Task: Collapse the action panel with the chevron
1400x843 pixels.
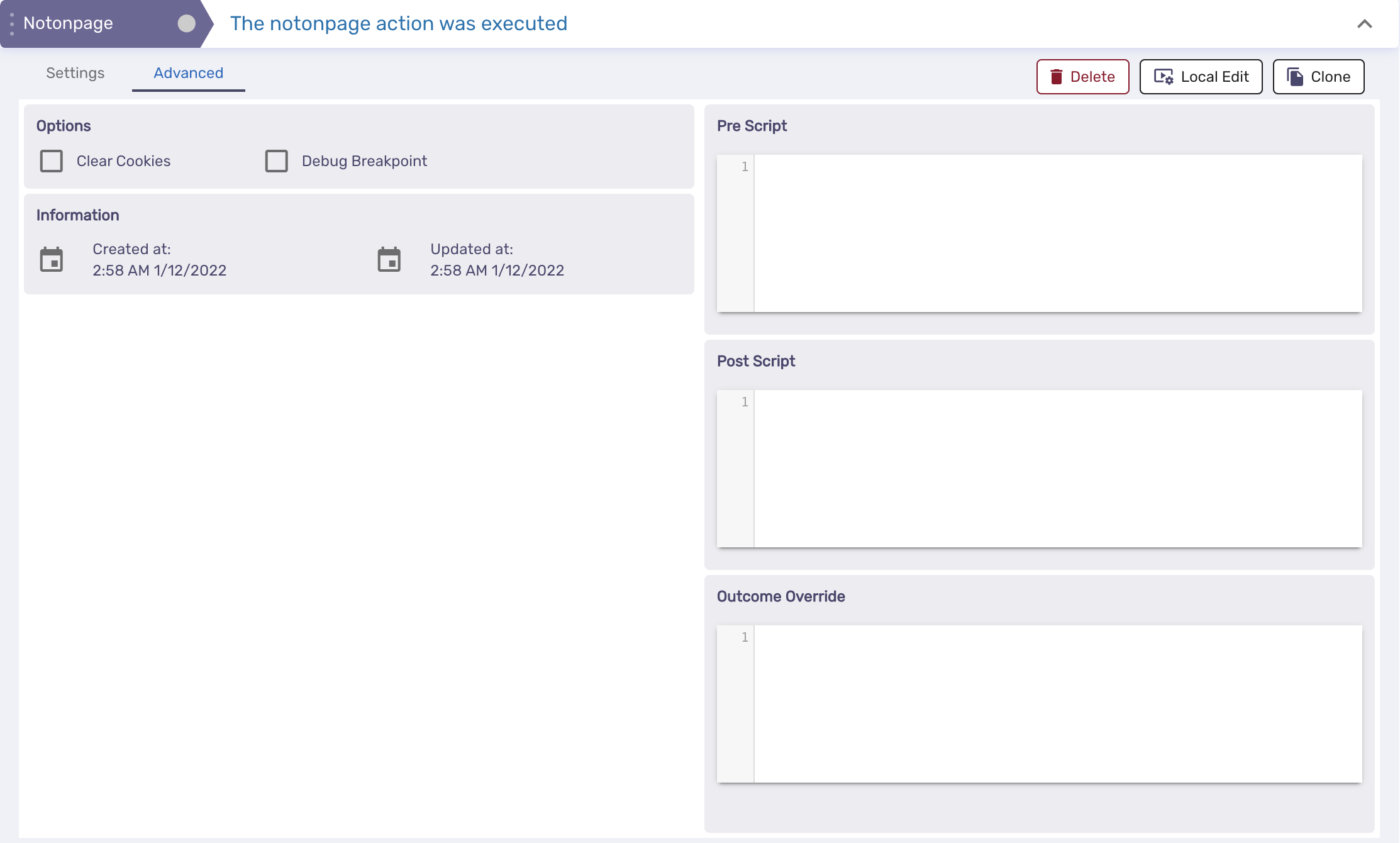Action: point(1364,24)
